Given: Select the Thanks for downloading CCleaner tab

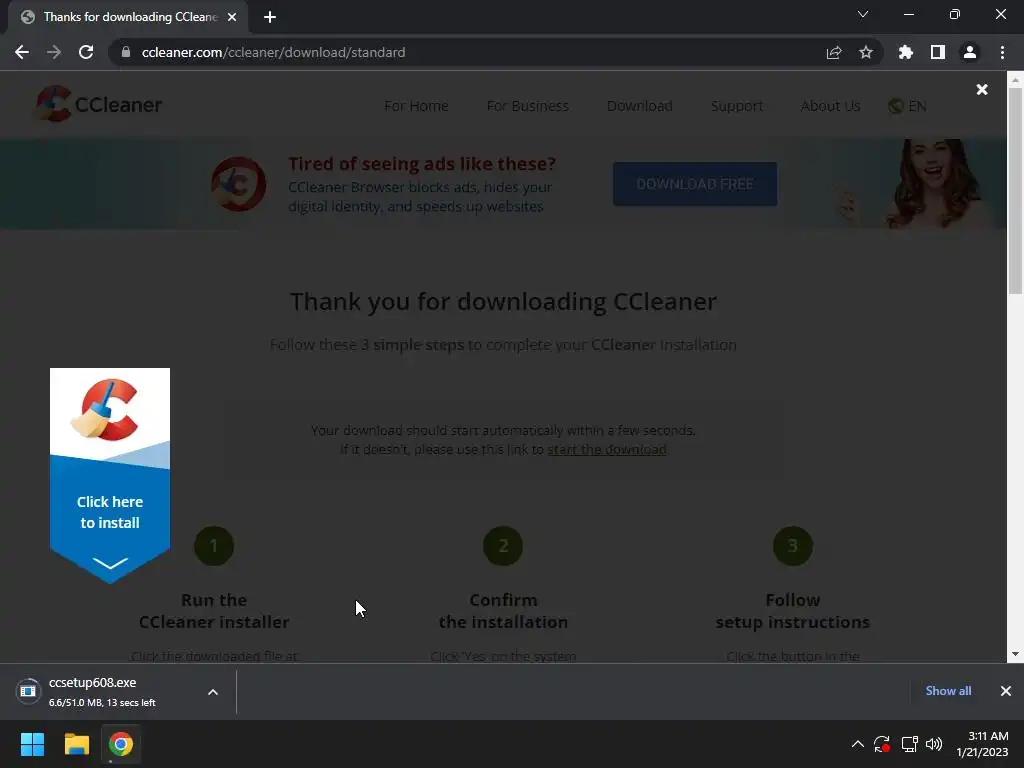Looking at the screenshot, I should click(128, 17).
